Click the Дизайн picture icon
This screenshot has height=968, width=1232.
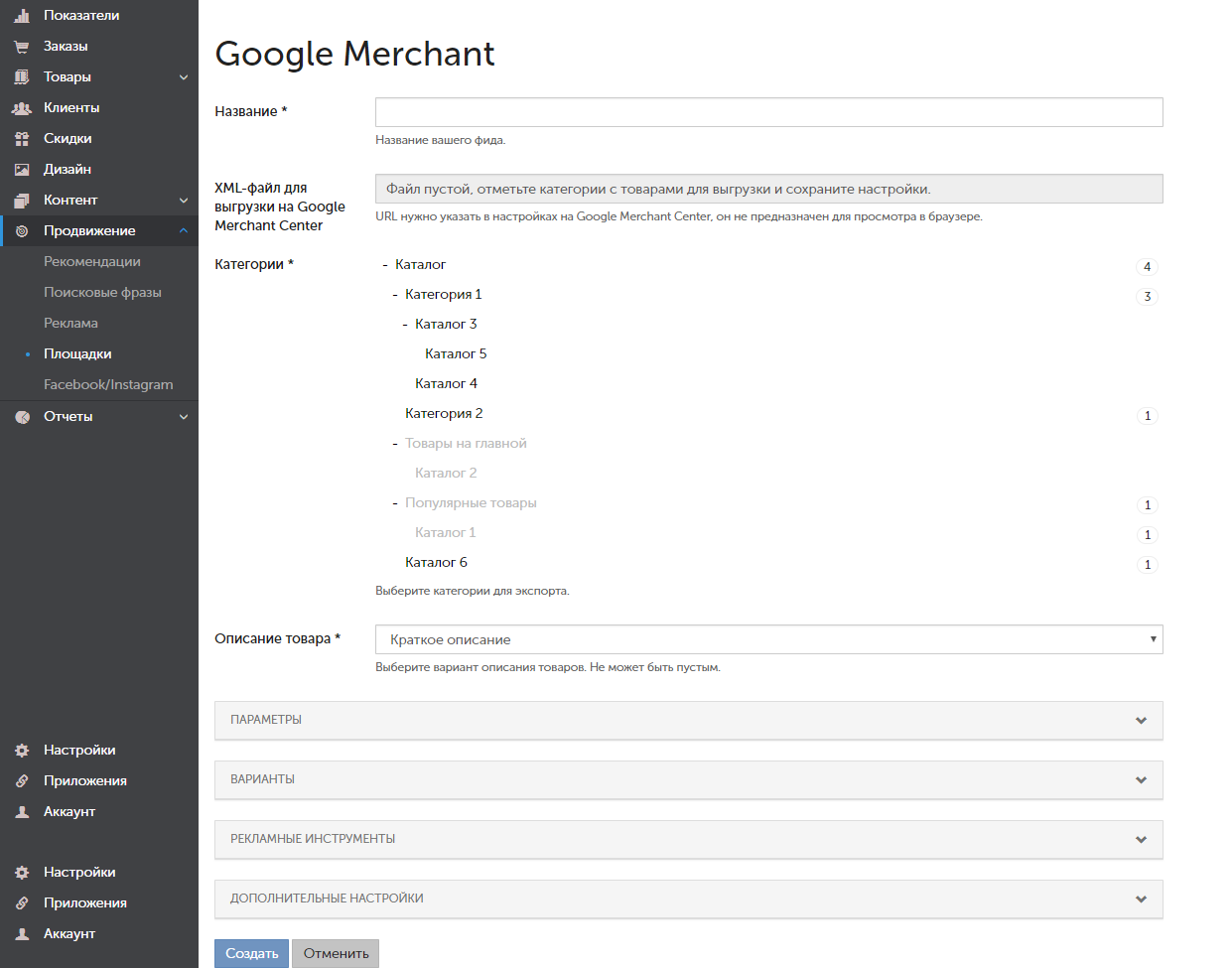click(x=22, y=170)
